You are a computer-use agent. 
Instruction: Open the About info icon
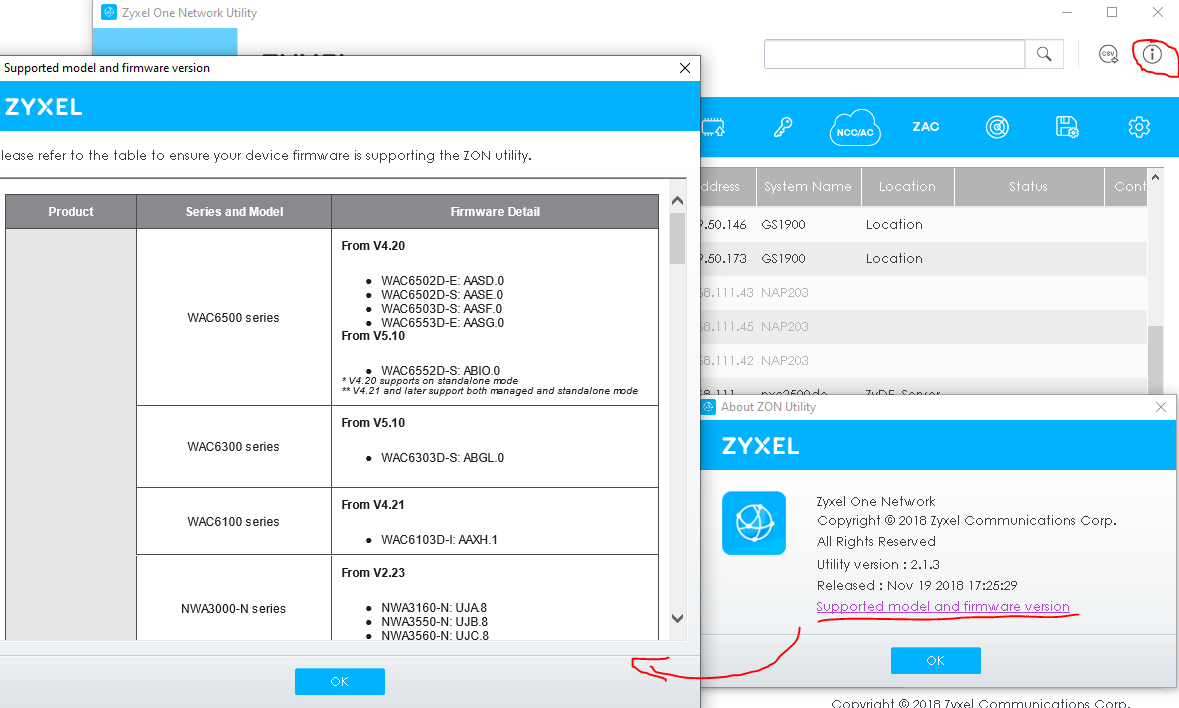click(x=1152, y=54)
